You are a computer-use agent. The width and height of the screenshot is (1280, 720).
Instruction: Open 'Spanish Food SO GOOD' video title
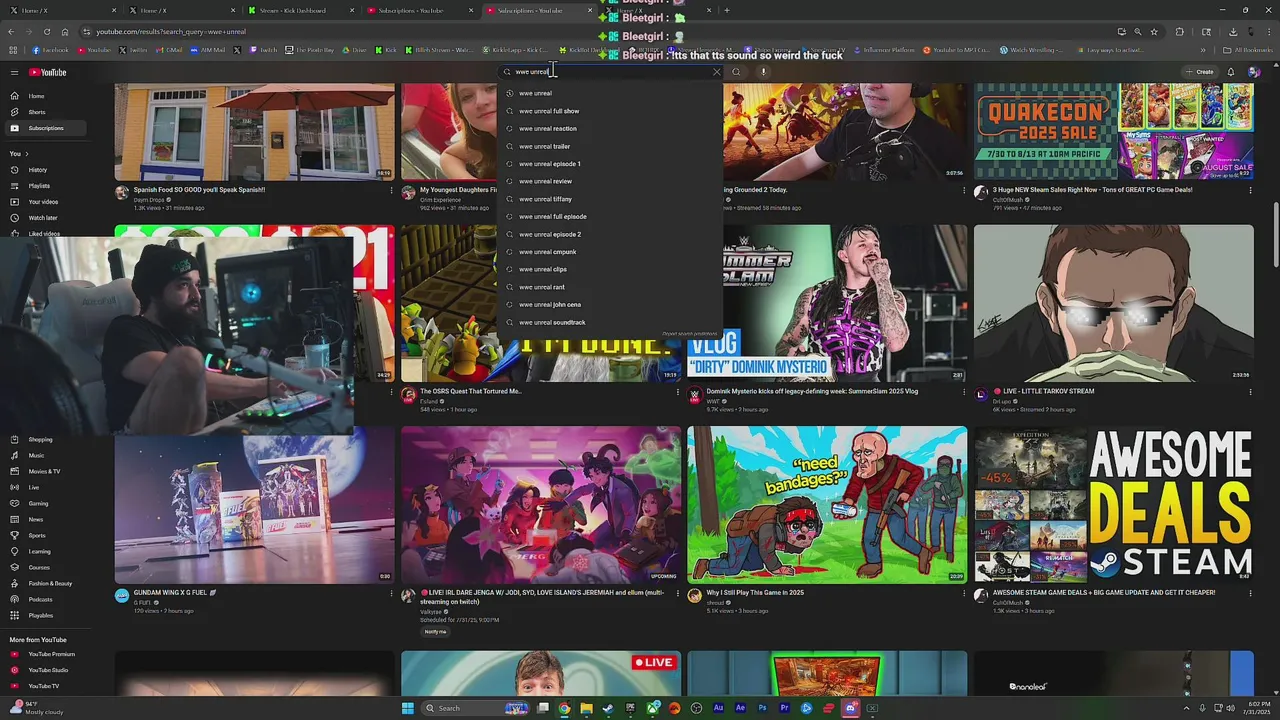(x=199, y=190)
